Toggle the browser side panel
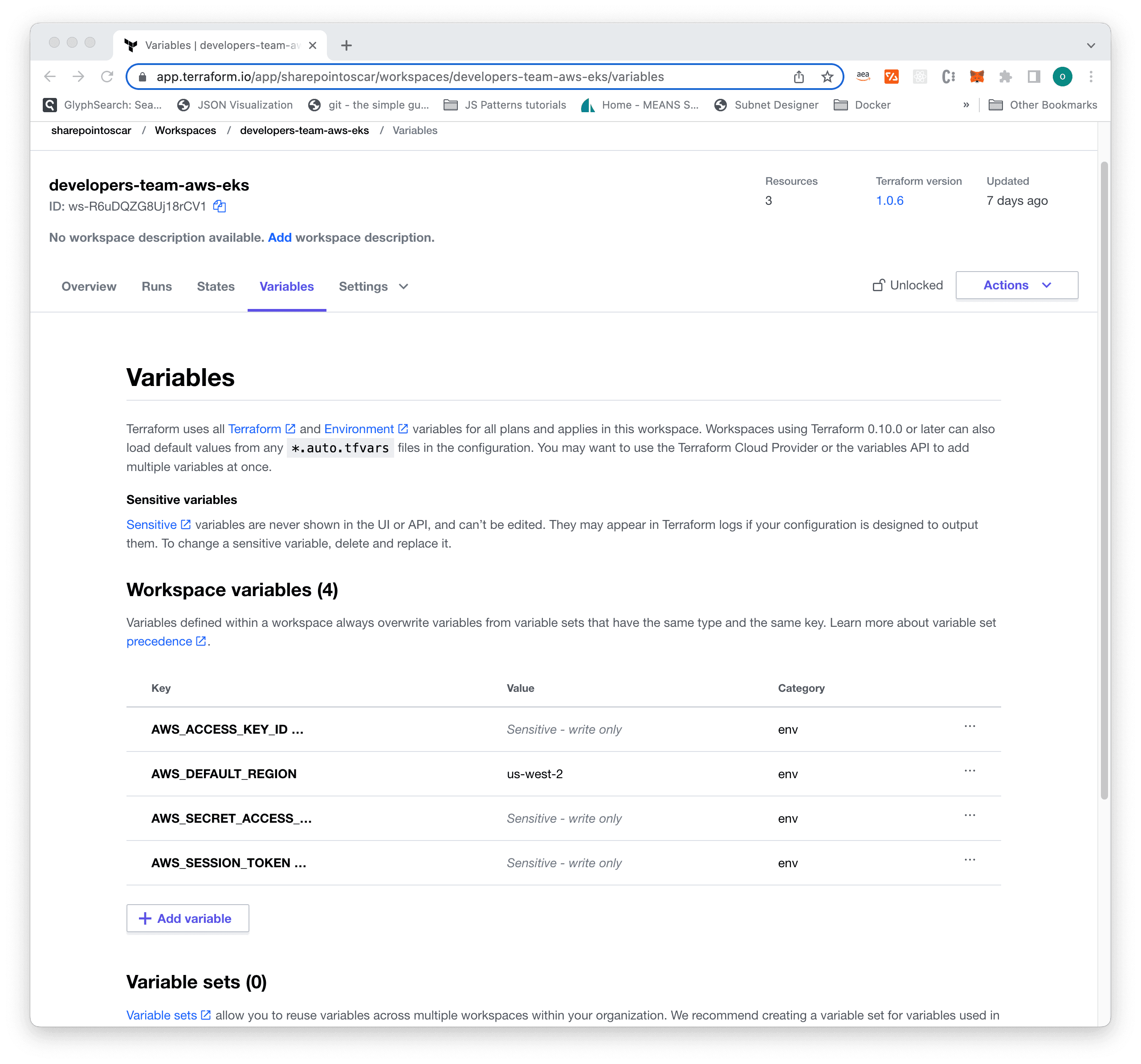 (x=1034, y=77)
